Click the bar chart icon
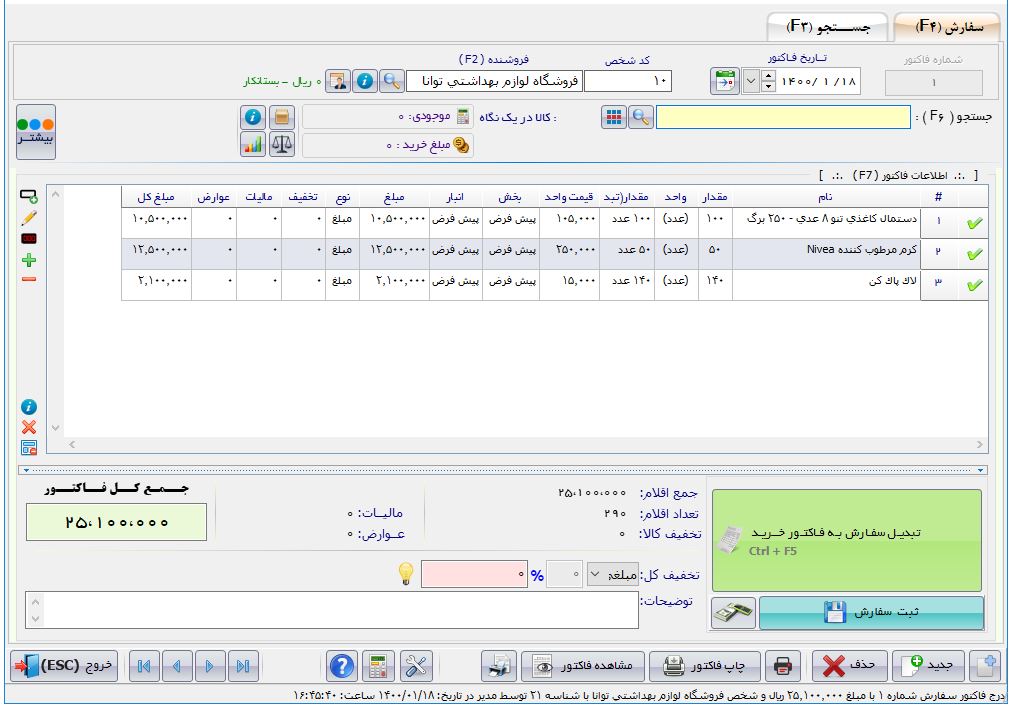Screen dimensions: 1012x706 [253, 145]
